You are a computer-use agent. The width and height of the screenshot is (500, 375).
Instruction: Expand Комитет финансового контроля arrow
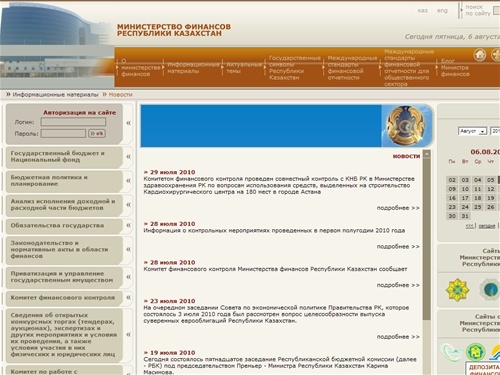(129, 297)
